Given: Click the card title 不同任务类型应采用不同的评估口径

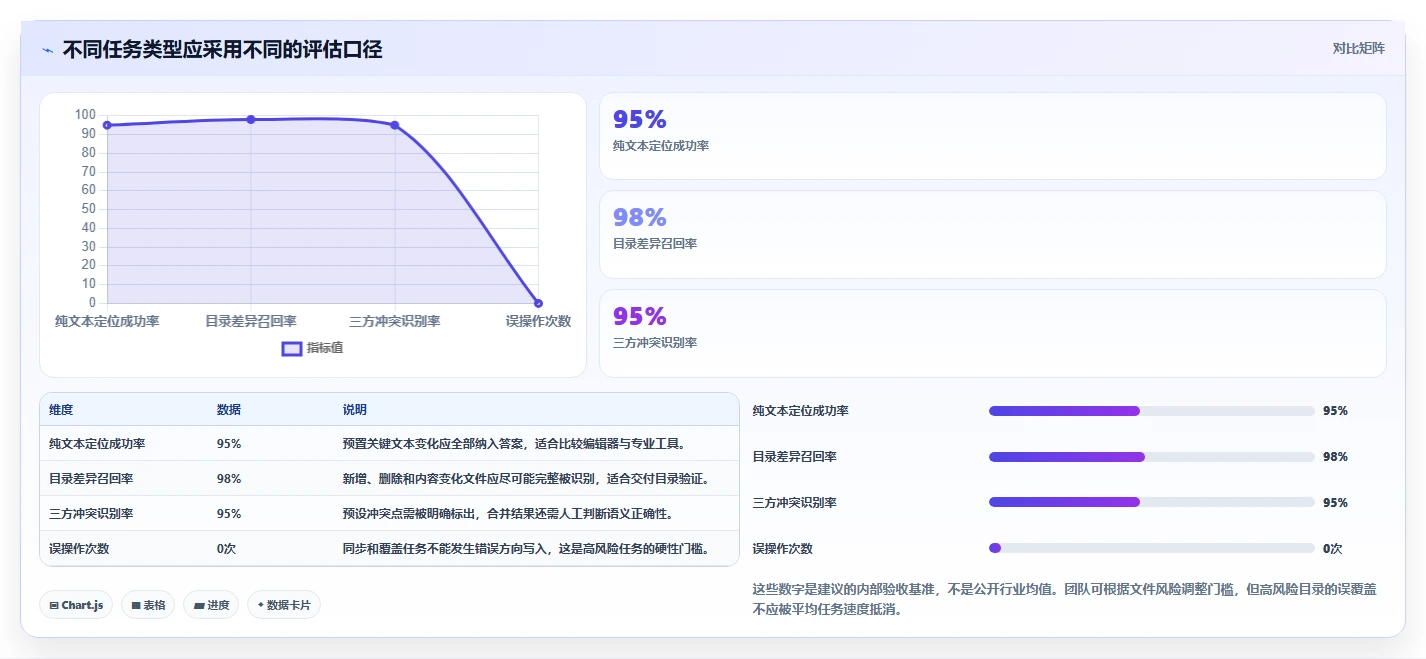Looking at the screenshot, I should (x=222, y=49).
